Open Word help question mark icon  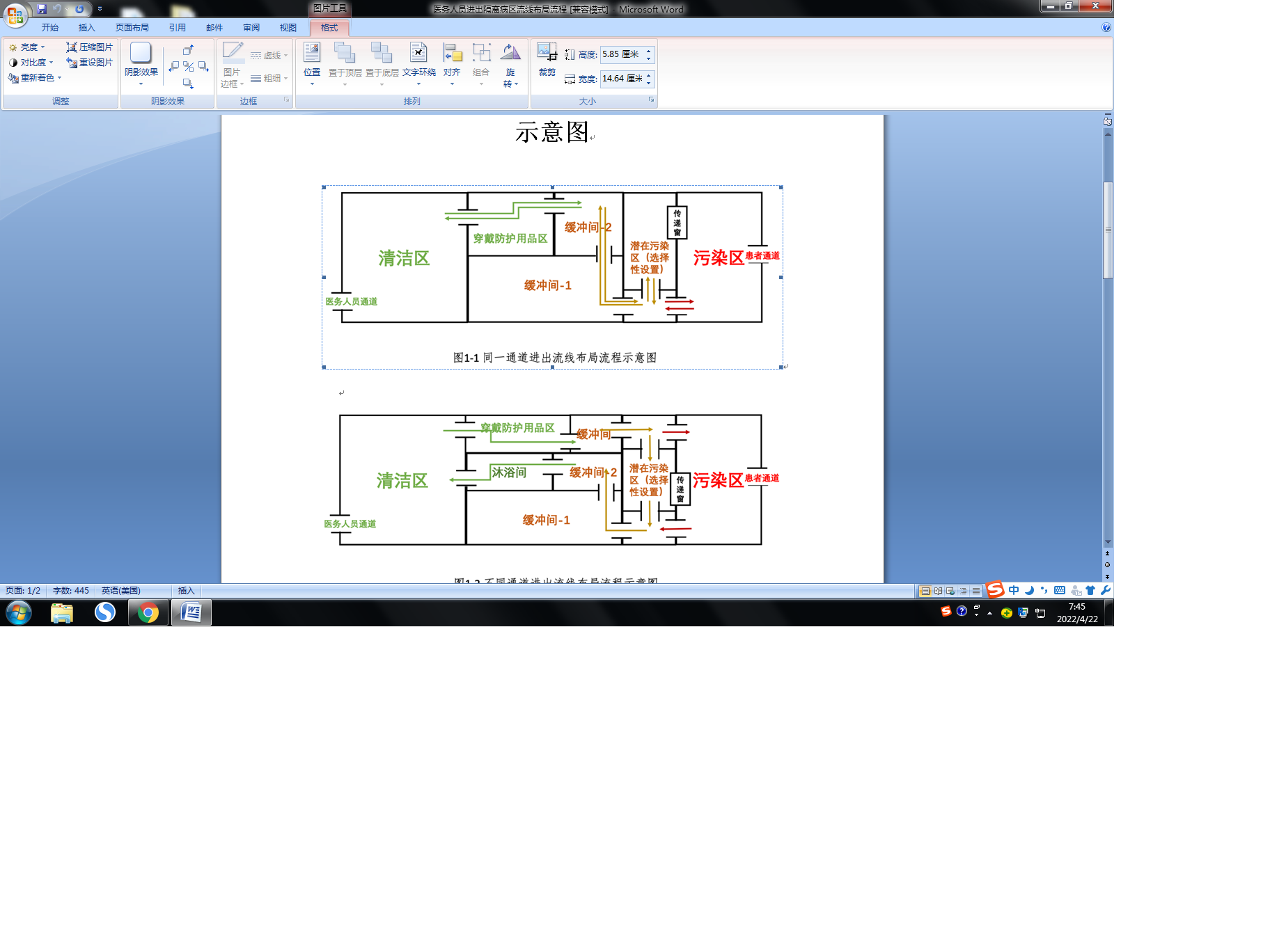point(1106,28)
